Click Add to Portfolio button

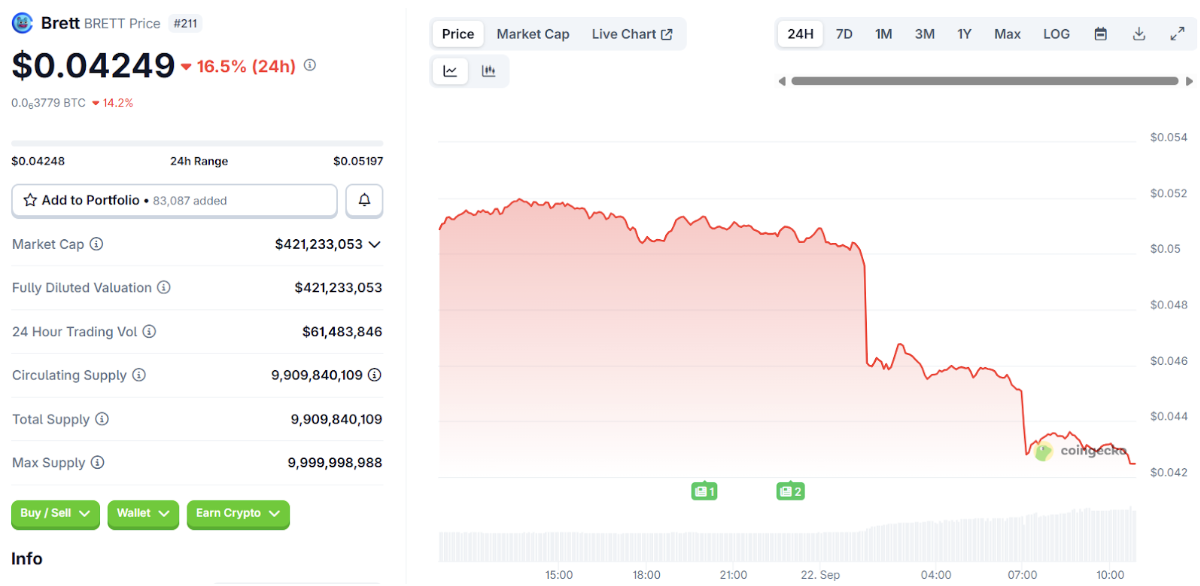point(174,201)
